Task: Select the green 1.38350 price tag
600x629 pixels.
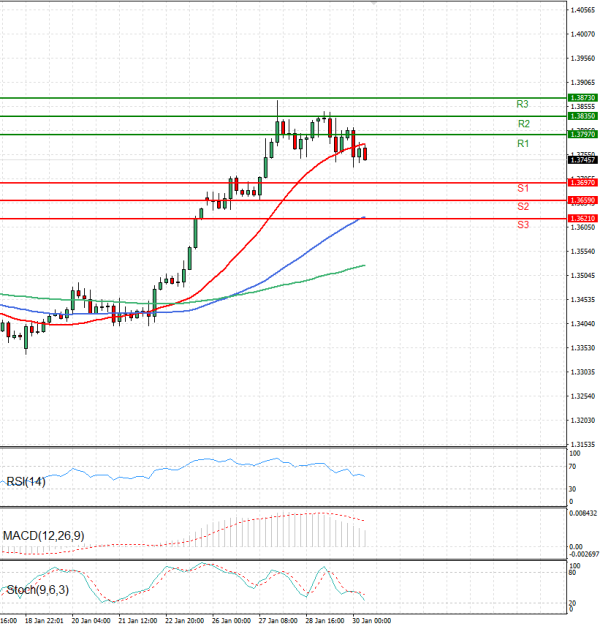Action: click(582, 116)
